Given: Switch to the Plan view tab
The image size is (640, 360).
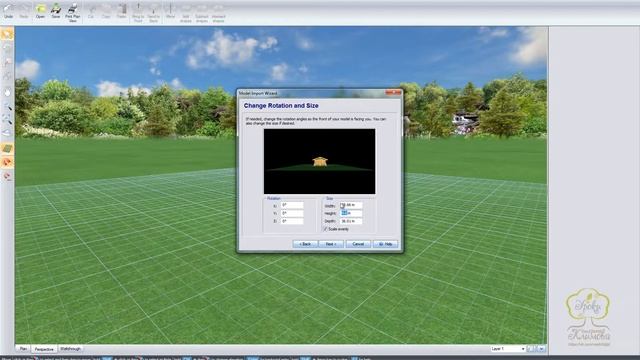Looking at the screenshot, I should click(x=23, y=349).
